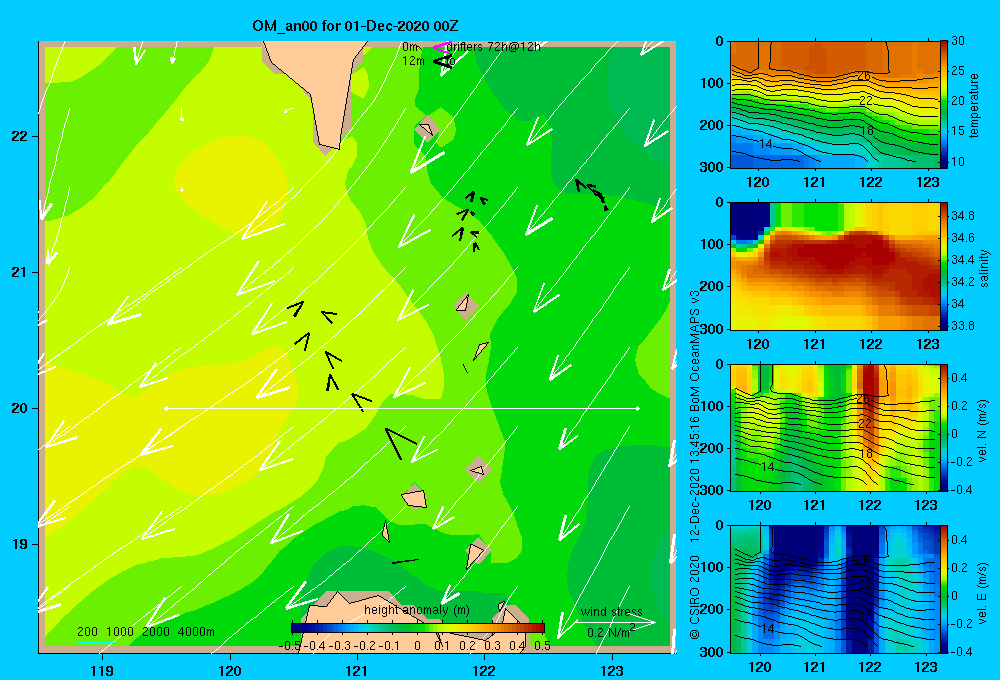
Task: Click the '33.8' tick on salinity colorbar
Action: [x=962, y=325]
